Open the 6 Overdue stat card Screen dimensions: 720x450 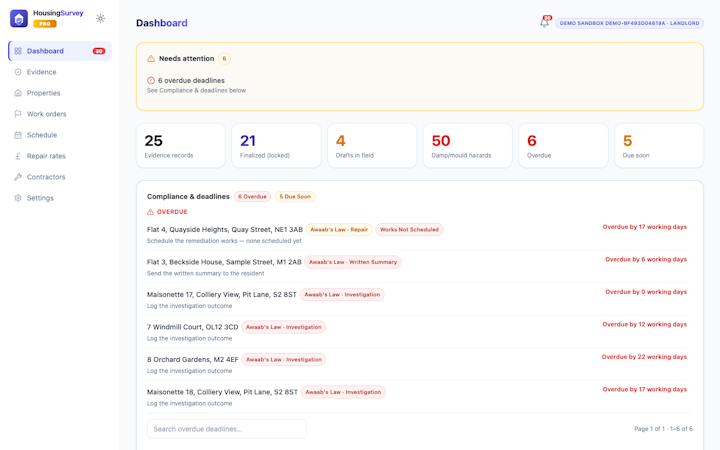click(563, 146)
